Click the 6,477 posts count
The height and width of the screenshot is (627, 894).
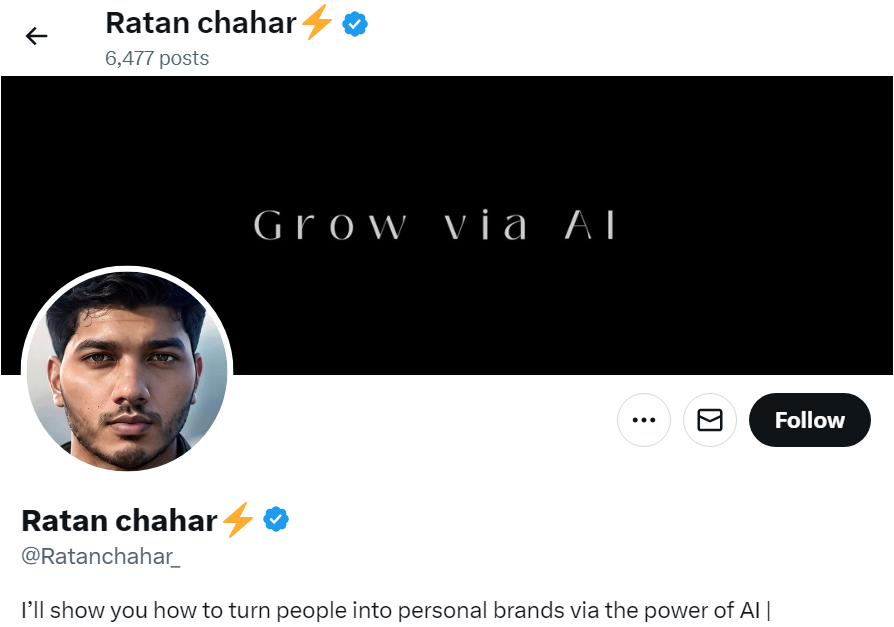coord(157,58)
